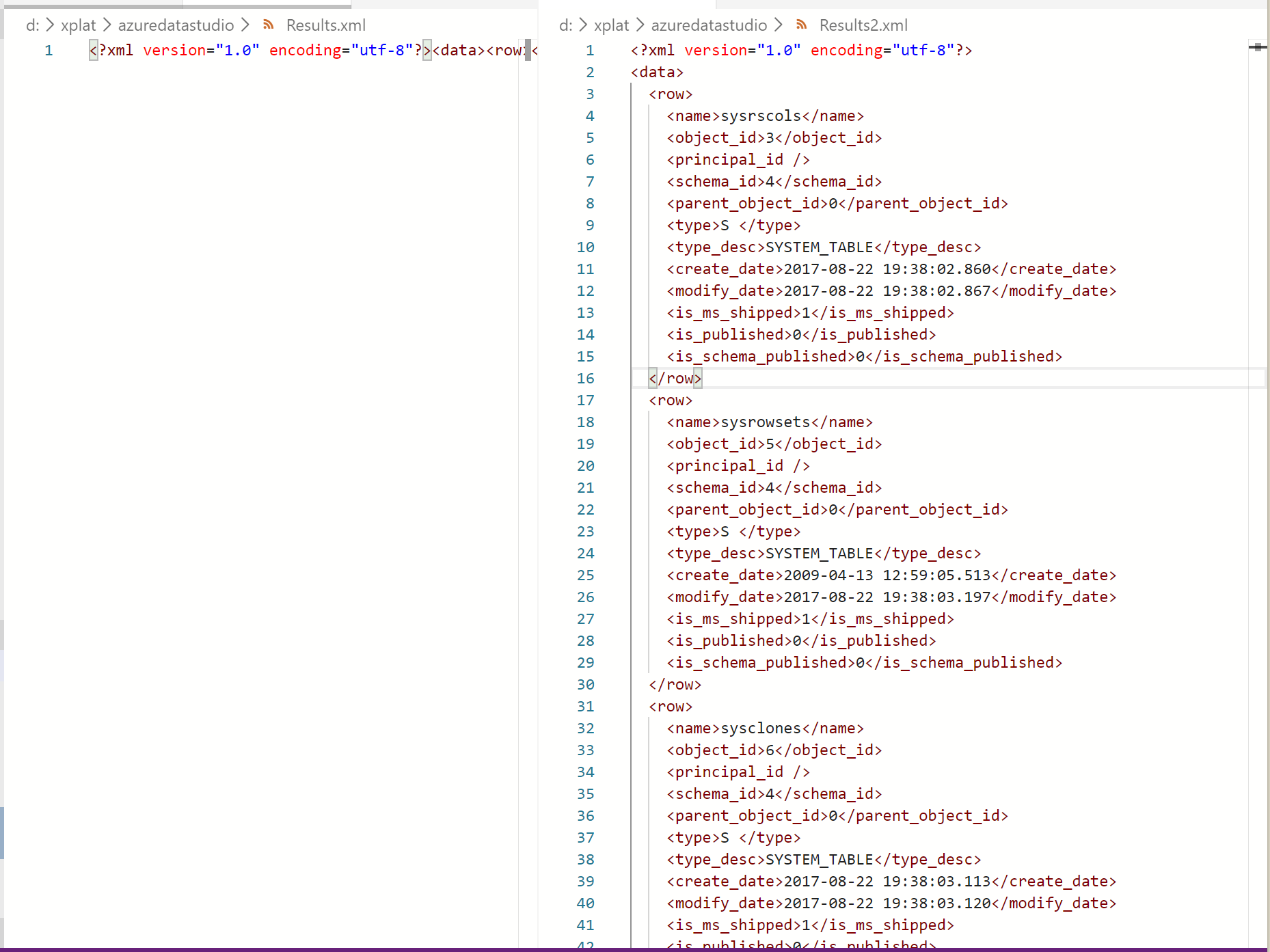This screenshot has width=1270, height=952.
Task: Select Results.xml in the left breadcrumb bar
Action: tap(325, 25)
